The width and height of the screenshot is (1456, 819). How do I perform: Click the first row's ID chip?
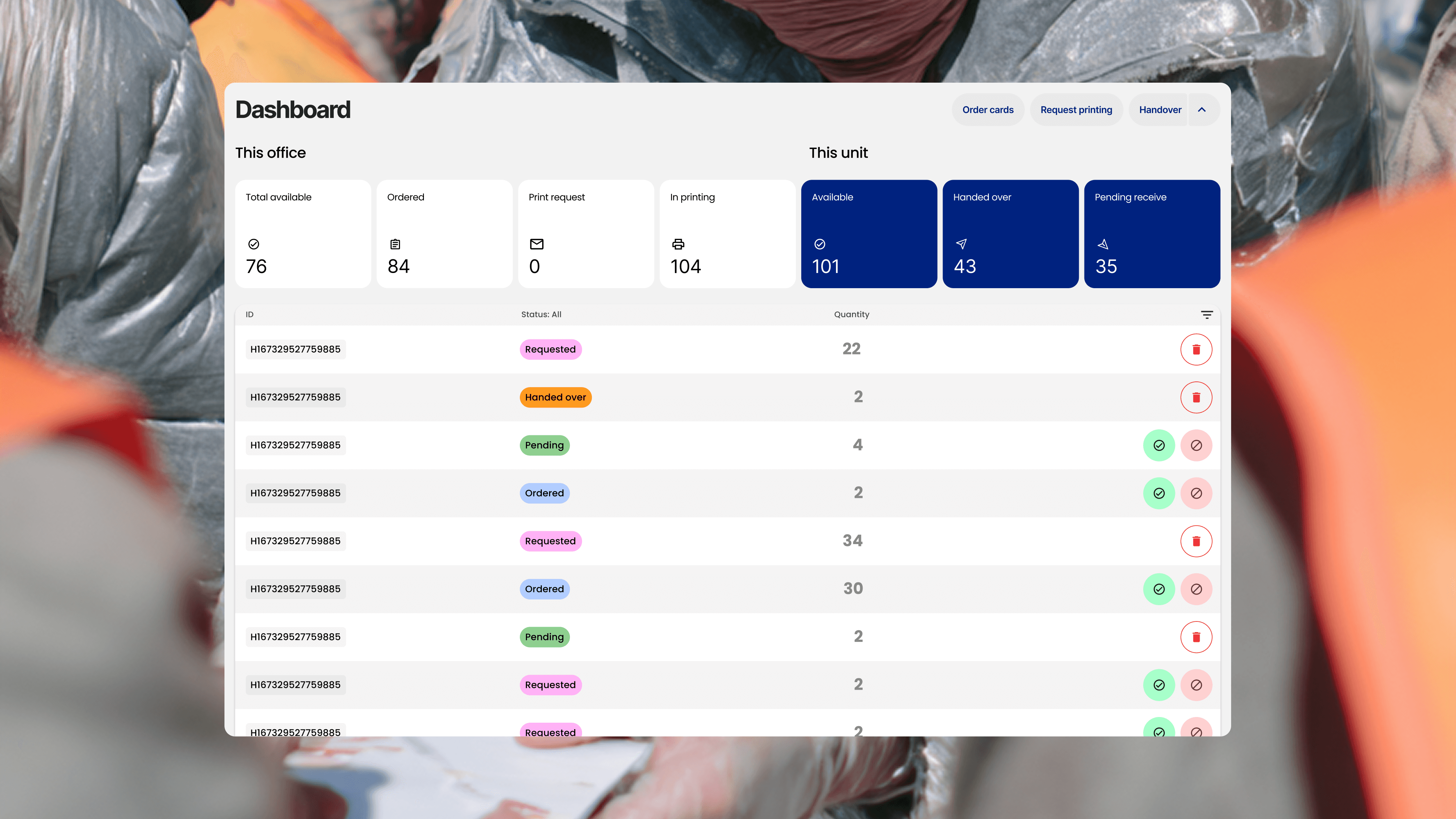click(296, 349)
